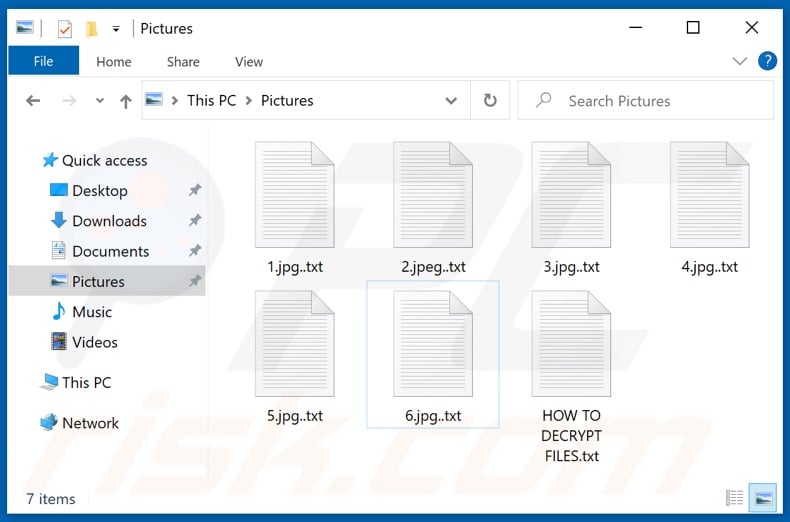Open the address bar history dropdown
The height and width of the screenshot is (522, 790).
[x=451, y=101]
